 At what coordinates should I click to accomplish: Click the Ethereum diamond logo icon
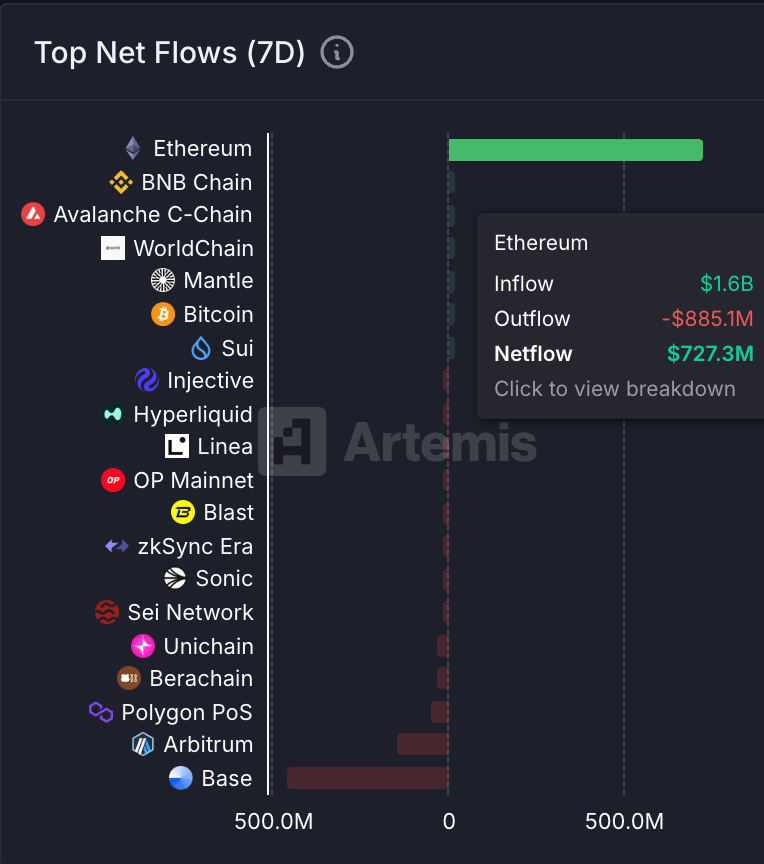pos(133,148)
